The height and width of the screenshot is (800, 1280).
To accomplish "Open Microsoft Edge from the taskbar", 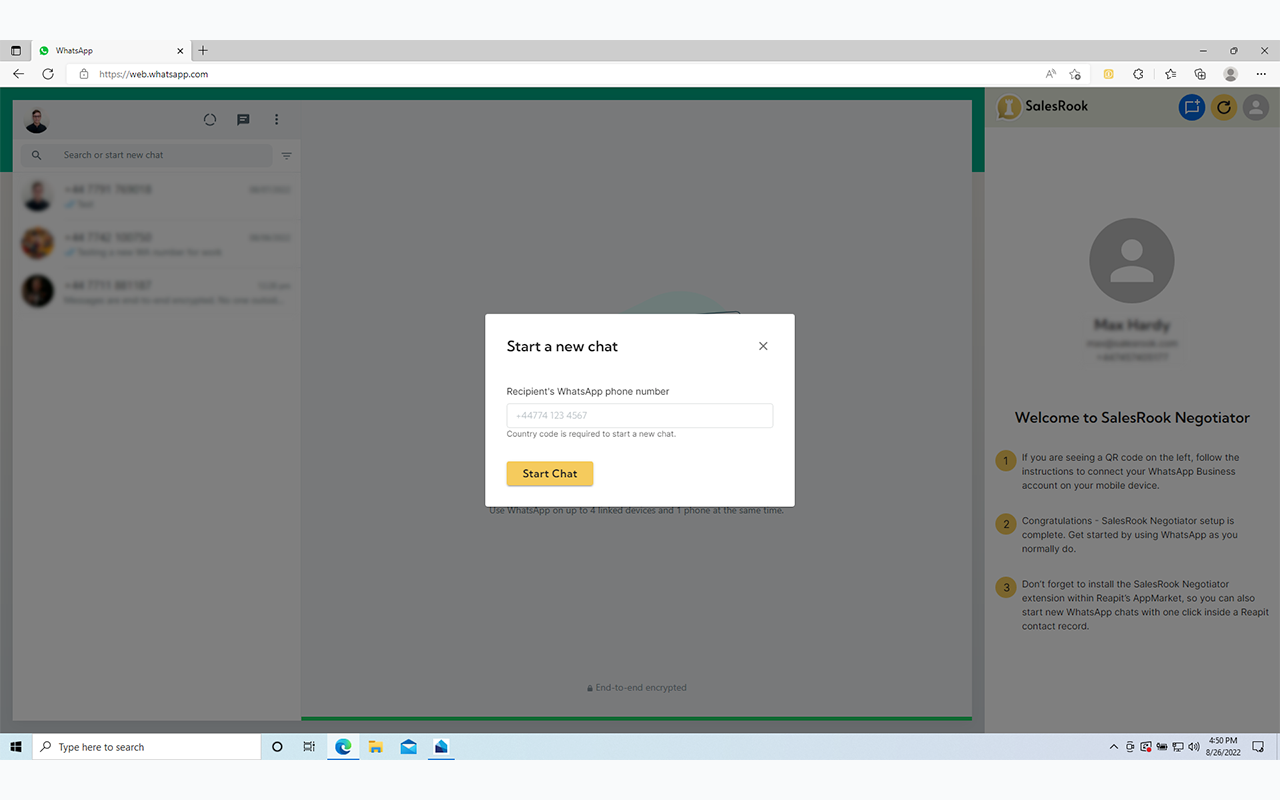I will pos(343,747).
